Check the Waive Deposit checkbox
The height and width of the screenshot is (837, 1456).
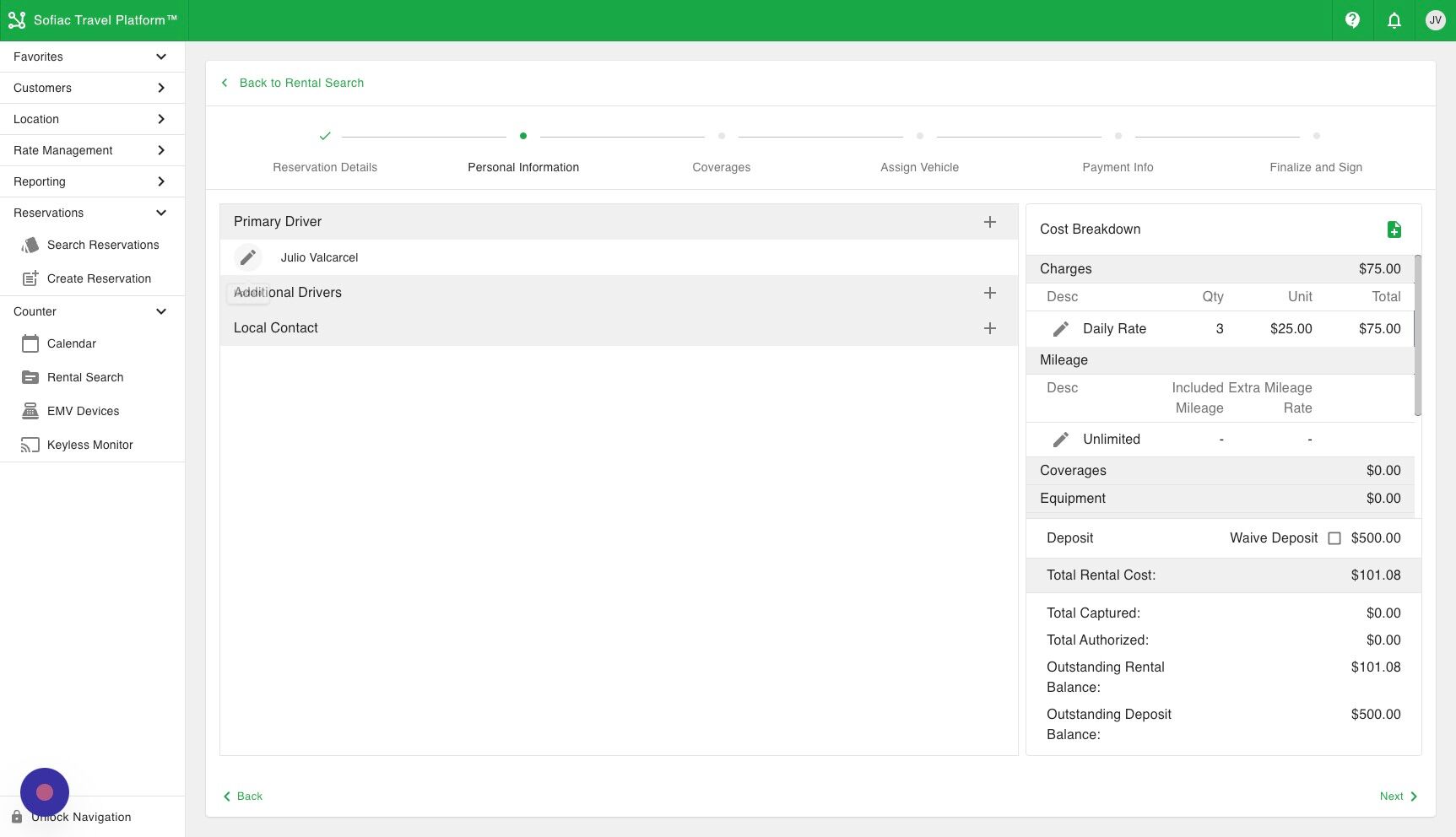(1334, 537)
